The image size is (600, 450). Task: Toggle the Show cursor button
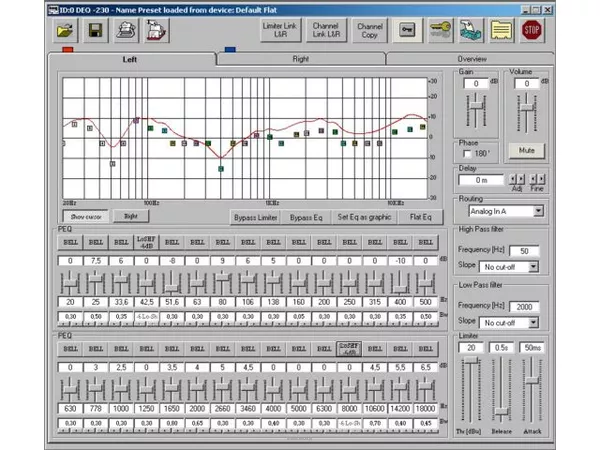(x=86, y=217)
